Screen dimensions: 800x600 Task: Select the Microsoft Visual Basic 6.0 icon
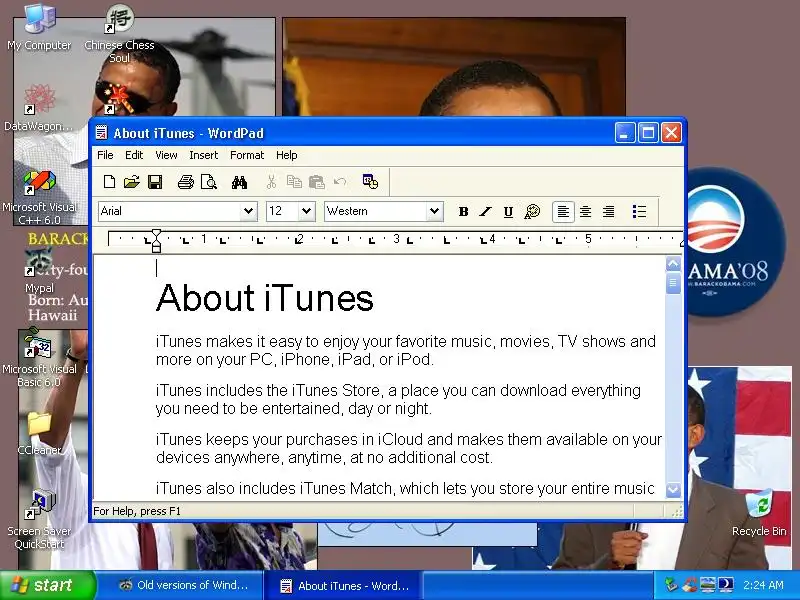(39, 357)
